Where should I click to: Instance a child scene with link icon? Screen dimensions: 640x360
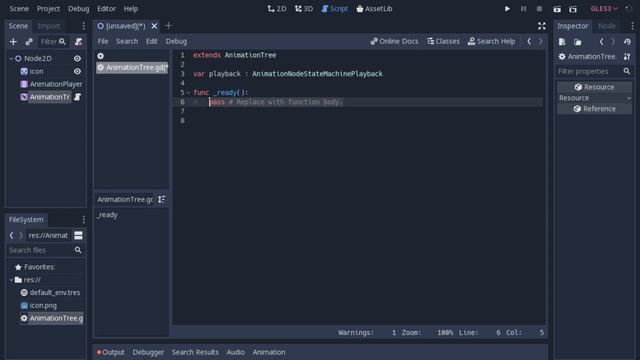(x=29, y=42)
